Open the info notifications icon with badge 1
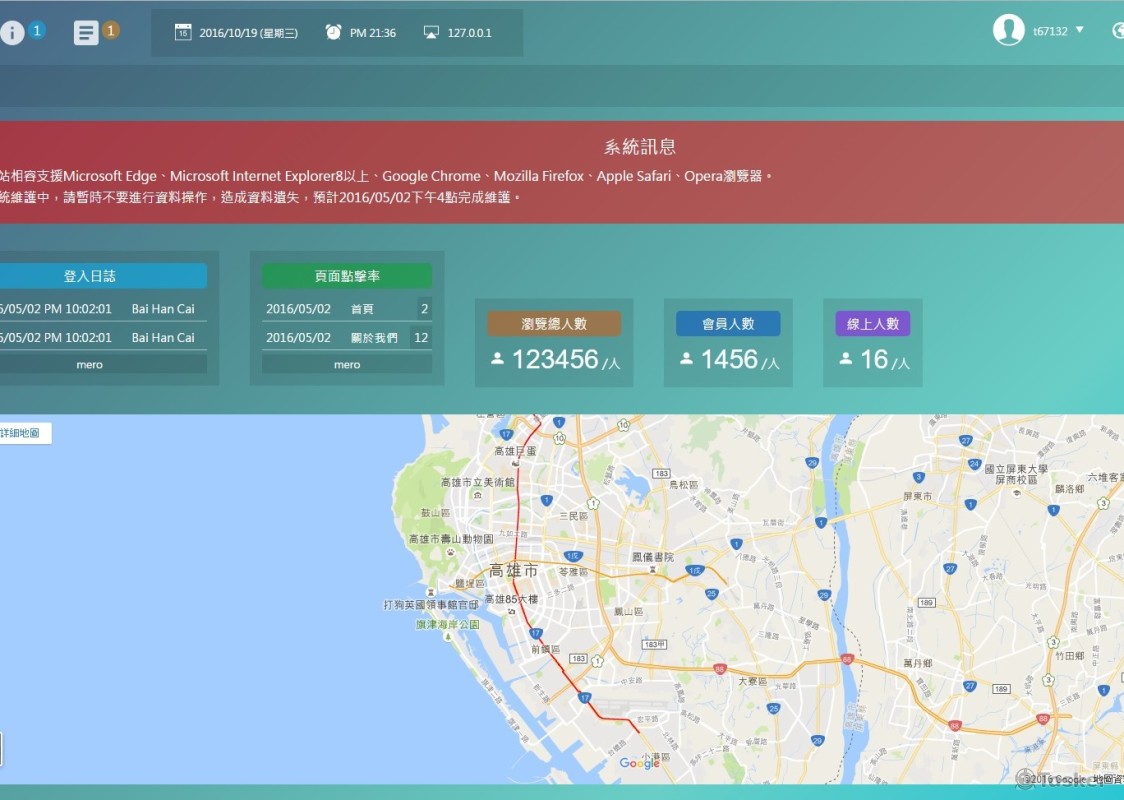 click(14, 31)
